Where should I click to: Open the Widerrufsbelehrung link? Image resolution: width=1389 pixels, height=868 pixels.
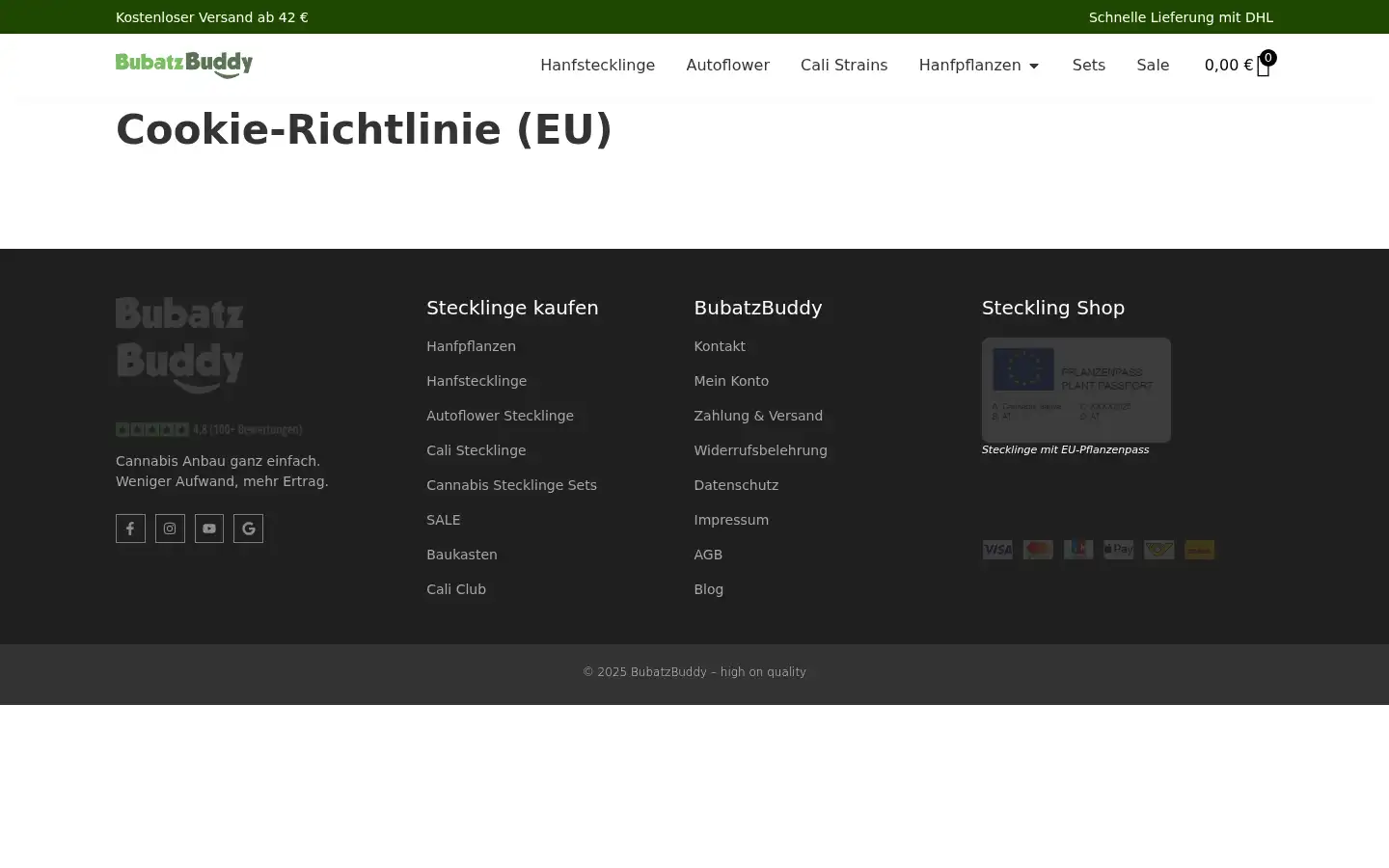(760, 450)
